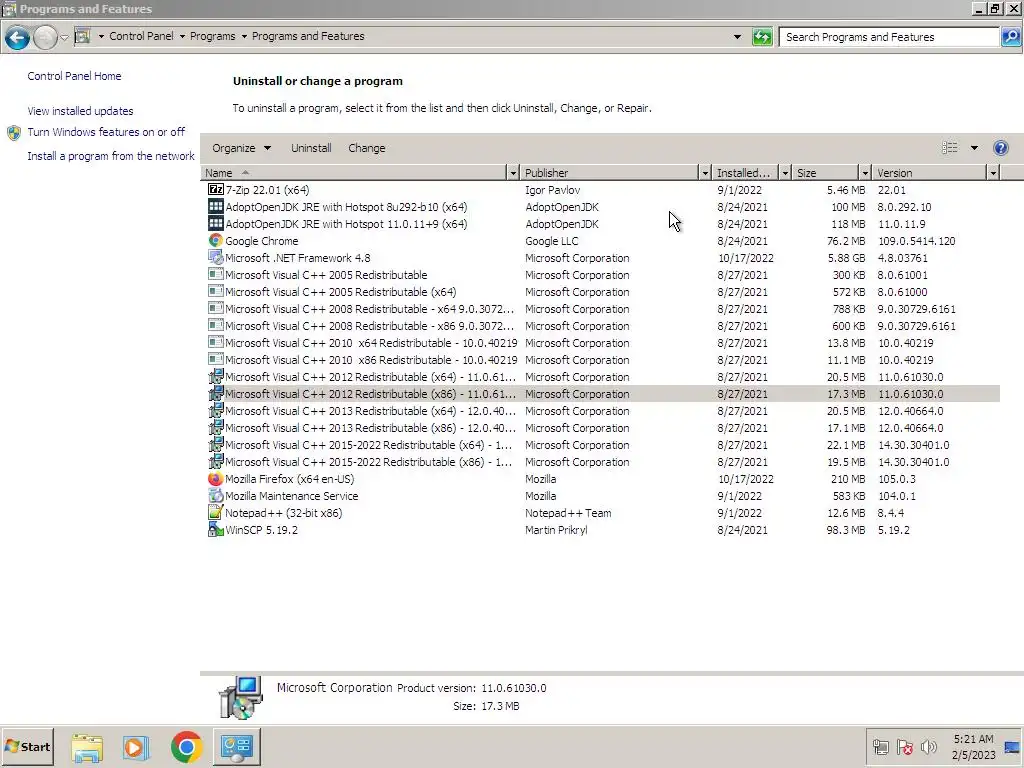This screenshot has height=768, width=1024.
Task: Click the search magnifier button
Action: click(x=1011, y=37)
